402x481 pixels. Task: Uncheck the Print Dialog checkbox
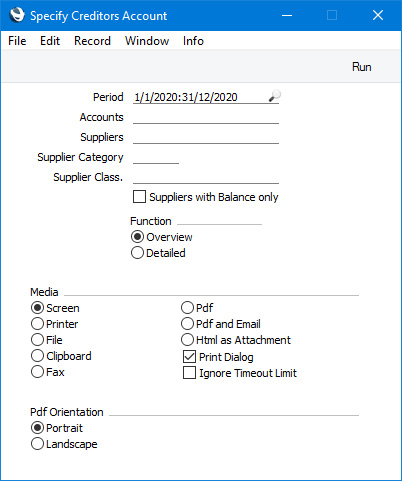(x=189, y=357)
